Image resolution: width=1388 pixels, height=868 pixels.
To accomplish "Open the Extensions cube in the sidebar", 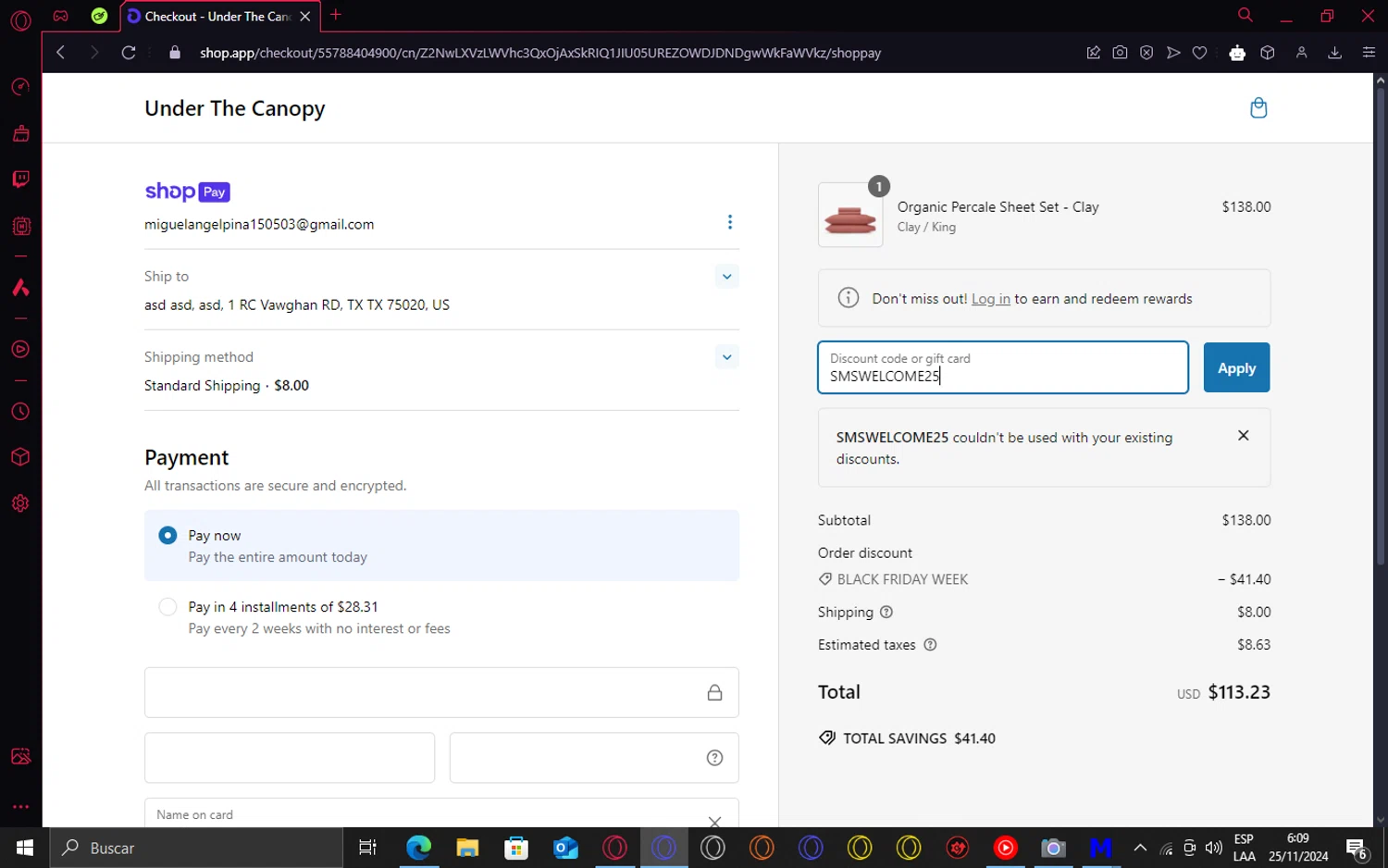I will [x=20, y=457].
